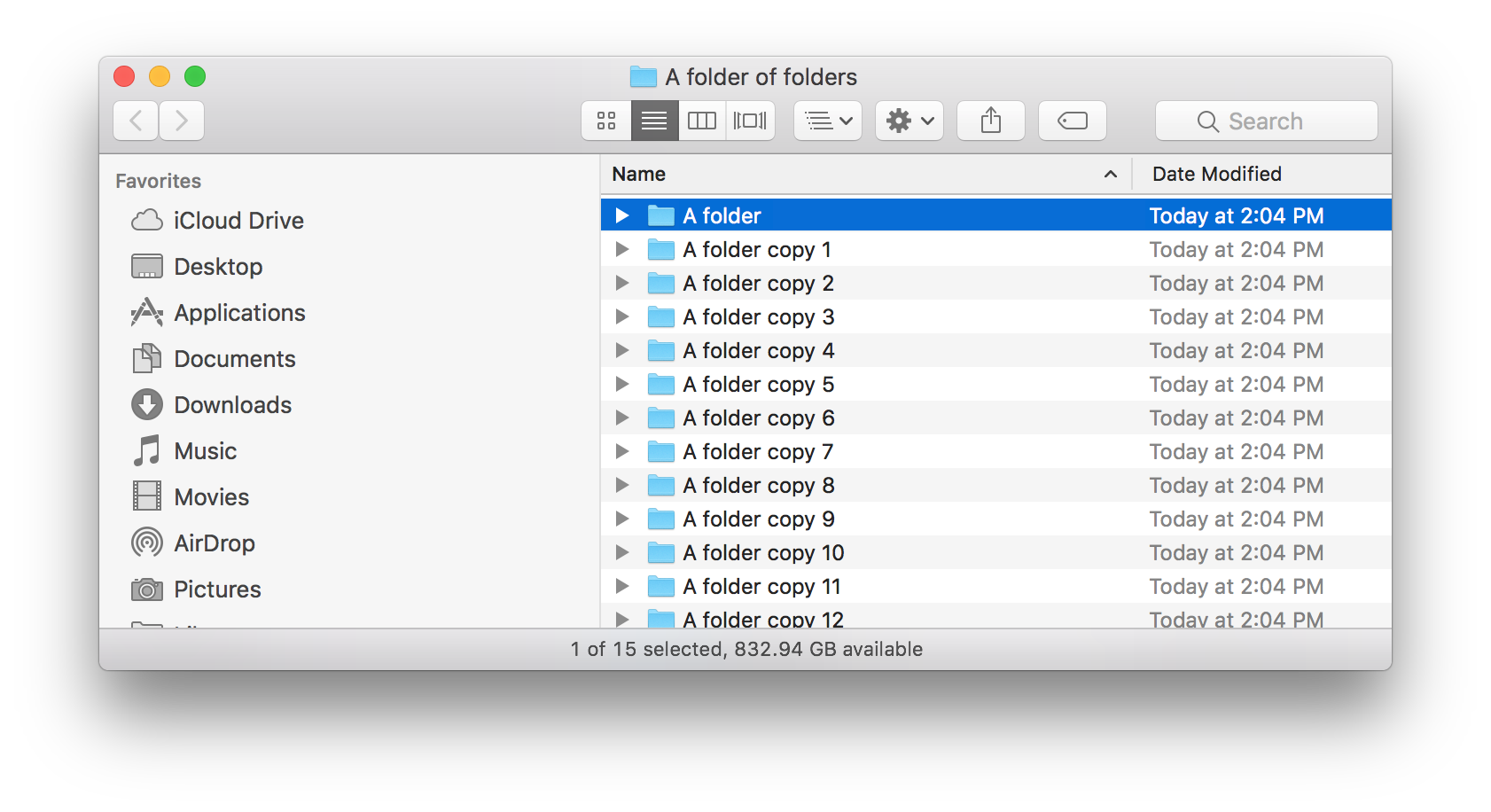Expand 'A folder copy 9' triangle

(x=622, y=519)
